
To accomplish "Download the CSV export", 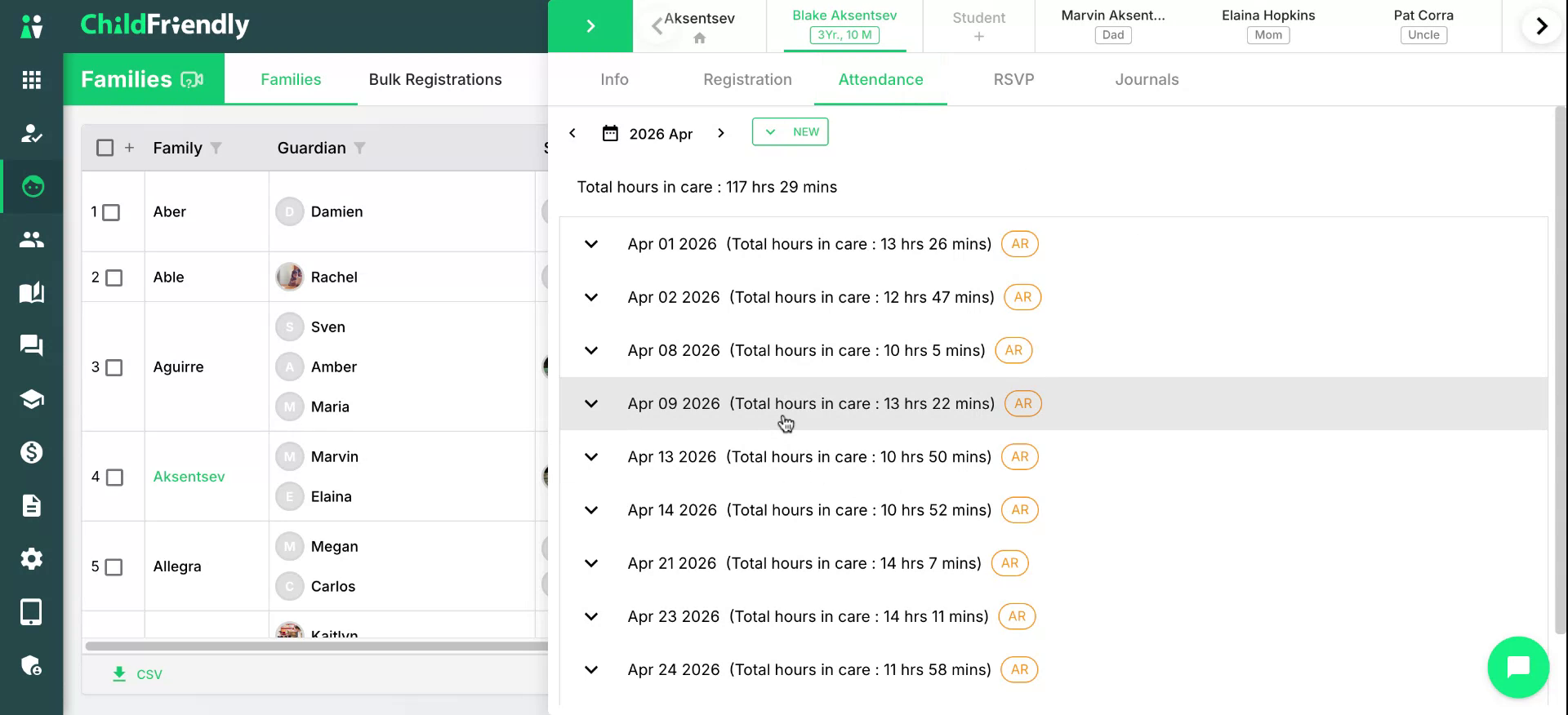I will point(137,674).
